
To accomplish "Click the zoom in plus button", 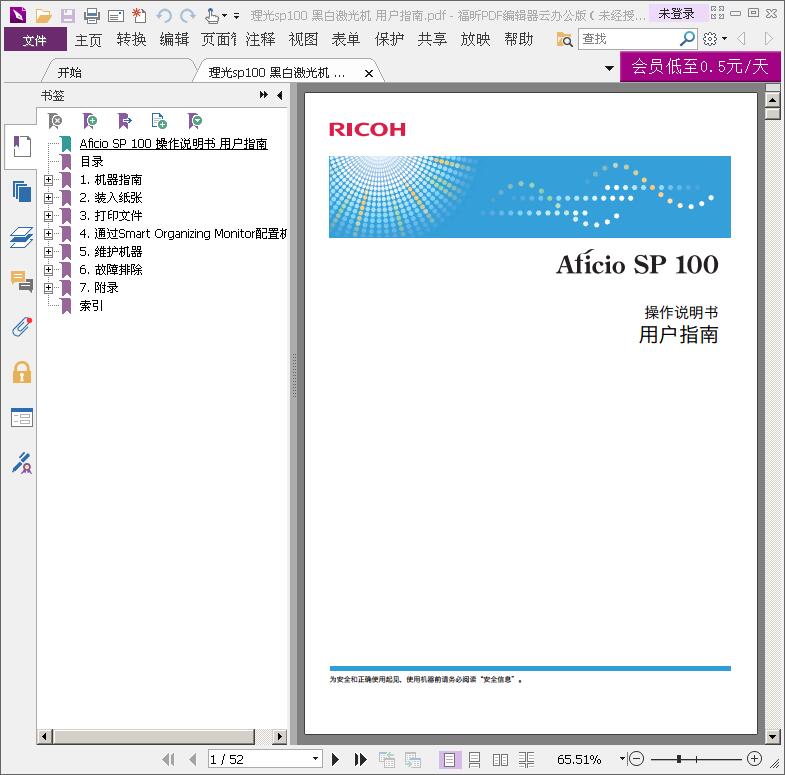I will (x=754, y=759).
